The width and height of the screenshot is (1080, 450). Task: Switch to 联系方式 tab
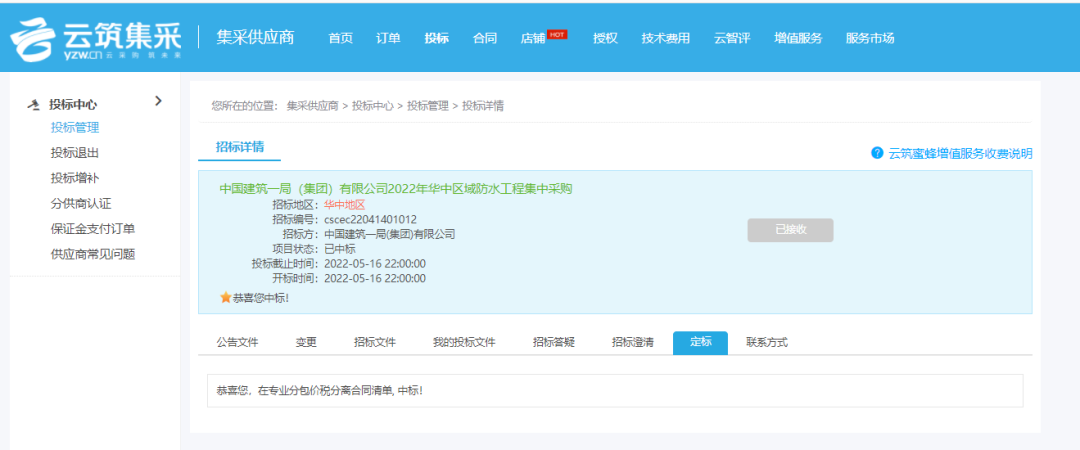coord(767,342)
